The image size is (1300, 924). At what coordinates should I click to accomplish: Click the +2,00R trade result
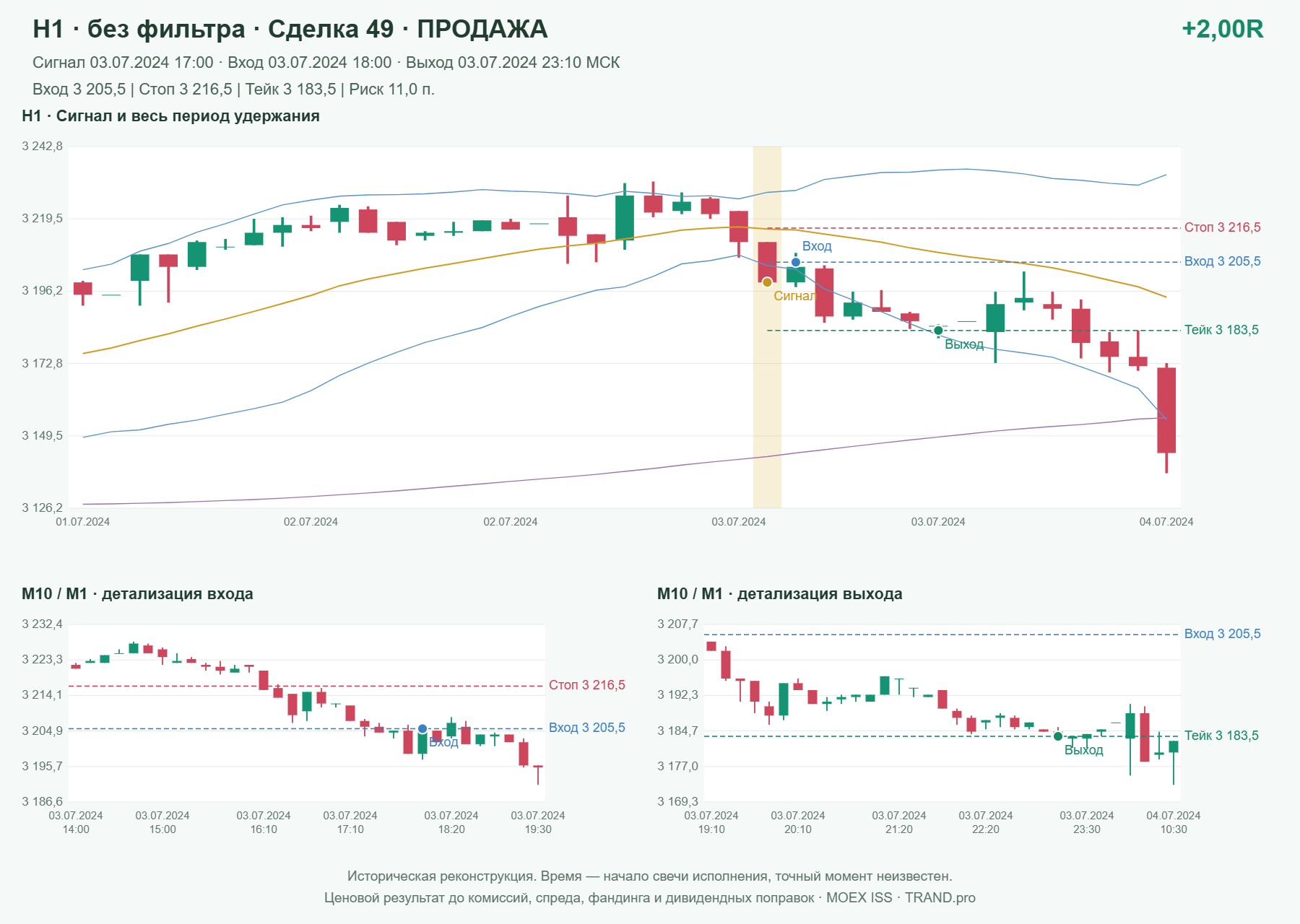click(1222, 29)
